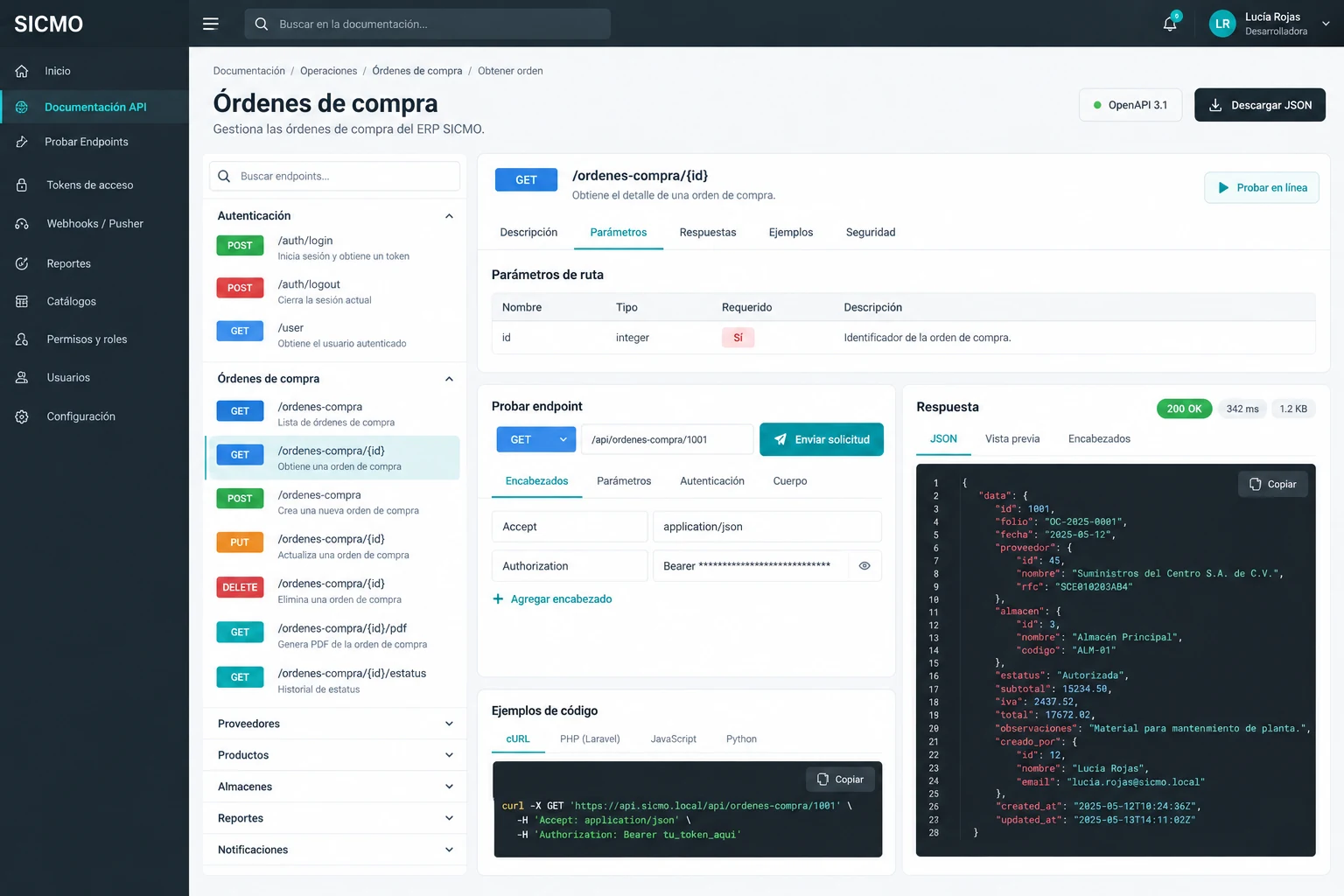
Task: Open notifications bell
Action: 1170,24
